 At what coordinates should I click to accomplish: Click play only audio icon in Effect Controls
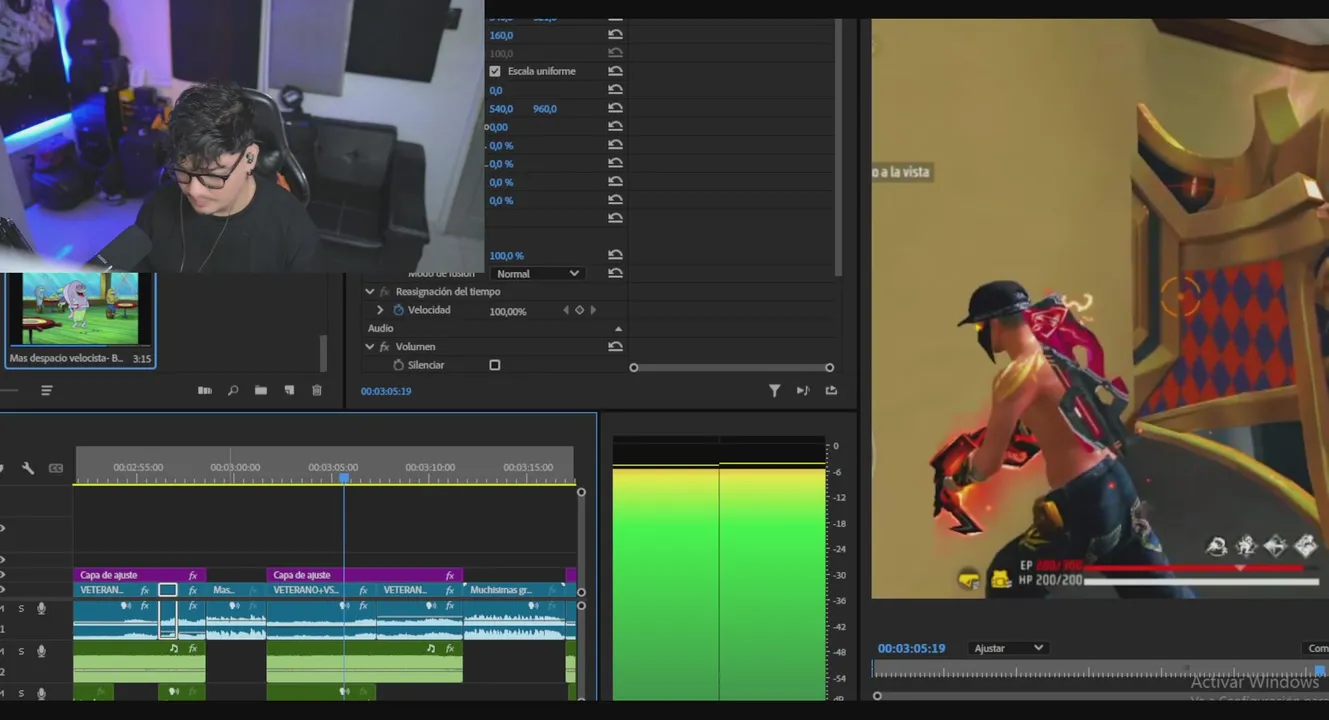point(803,391)
